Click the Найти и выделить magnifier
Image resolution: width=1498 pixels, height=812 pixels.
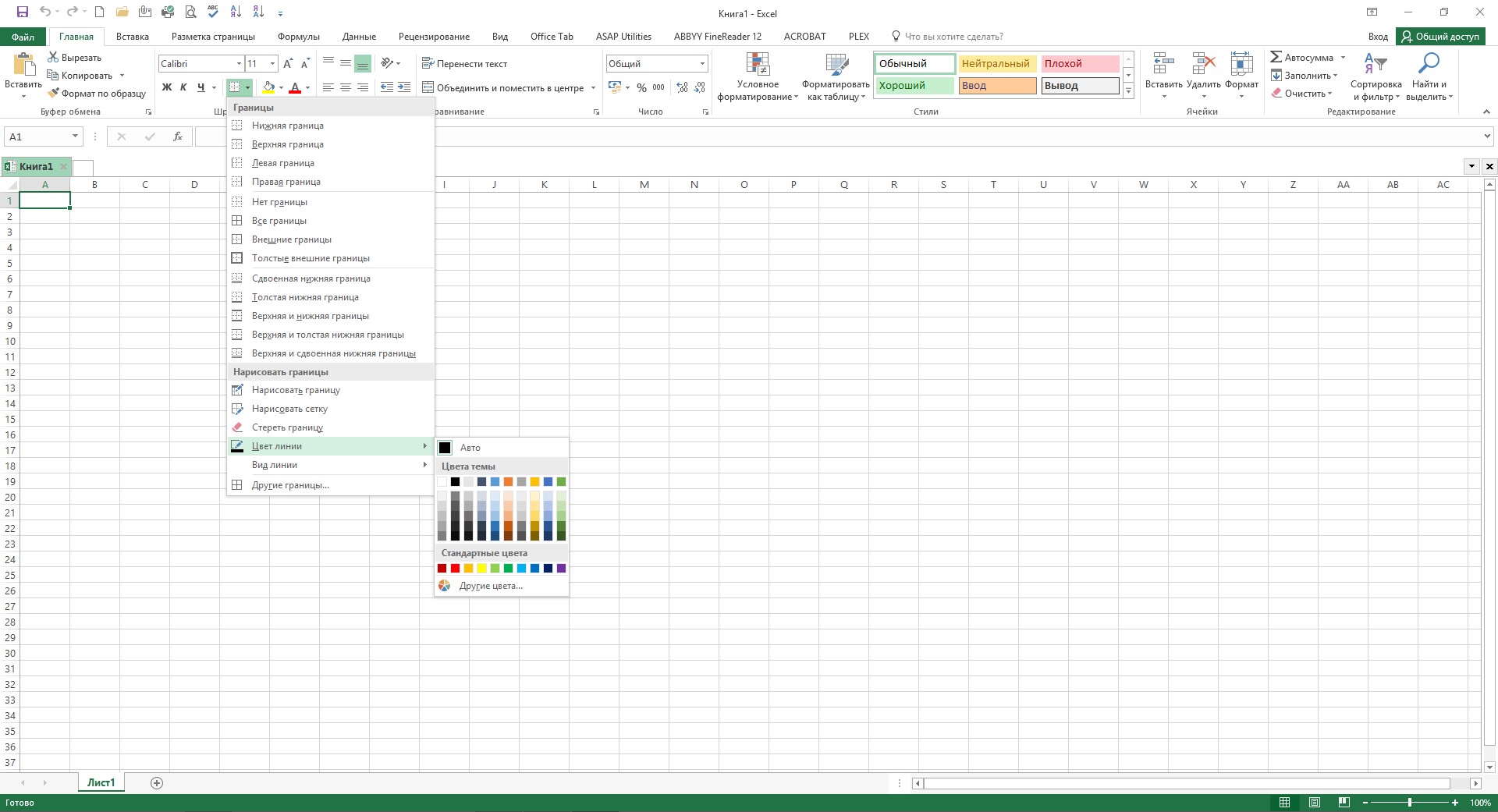pyautogui.click(x=1429, y=76)
